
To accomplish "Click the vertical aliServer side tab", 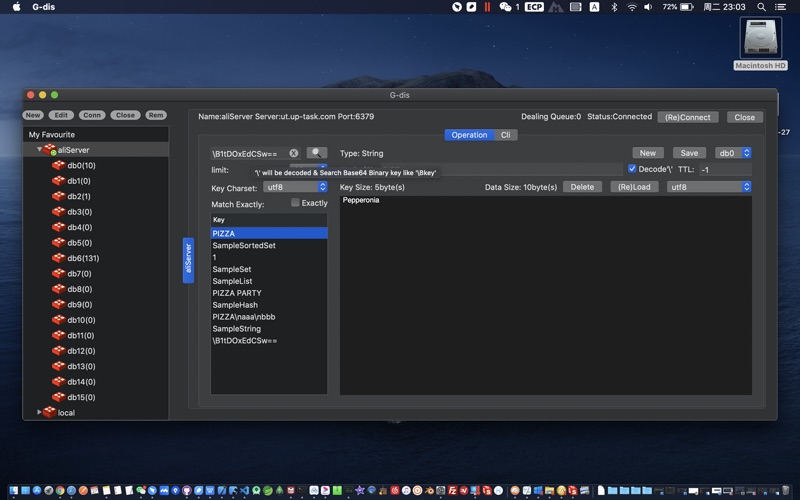I will pos(188,260).
